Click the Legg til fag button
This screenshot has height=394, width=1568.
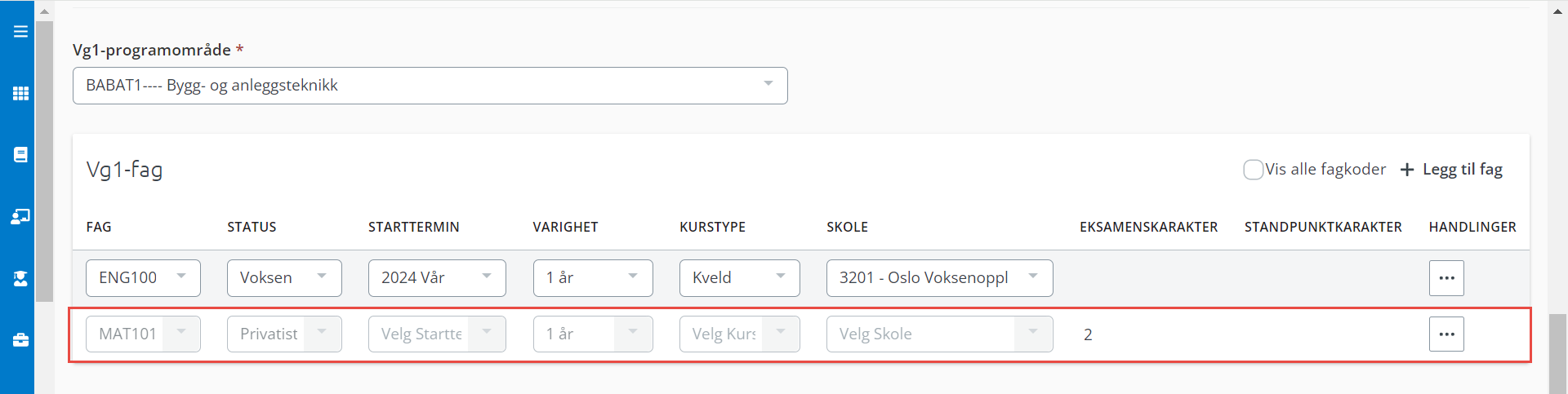[x=1451, y=170]
